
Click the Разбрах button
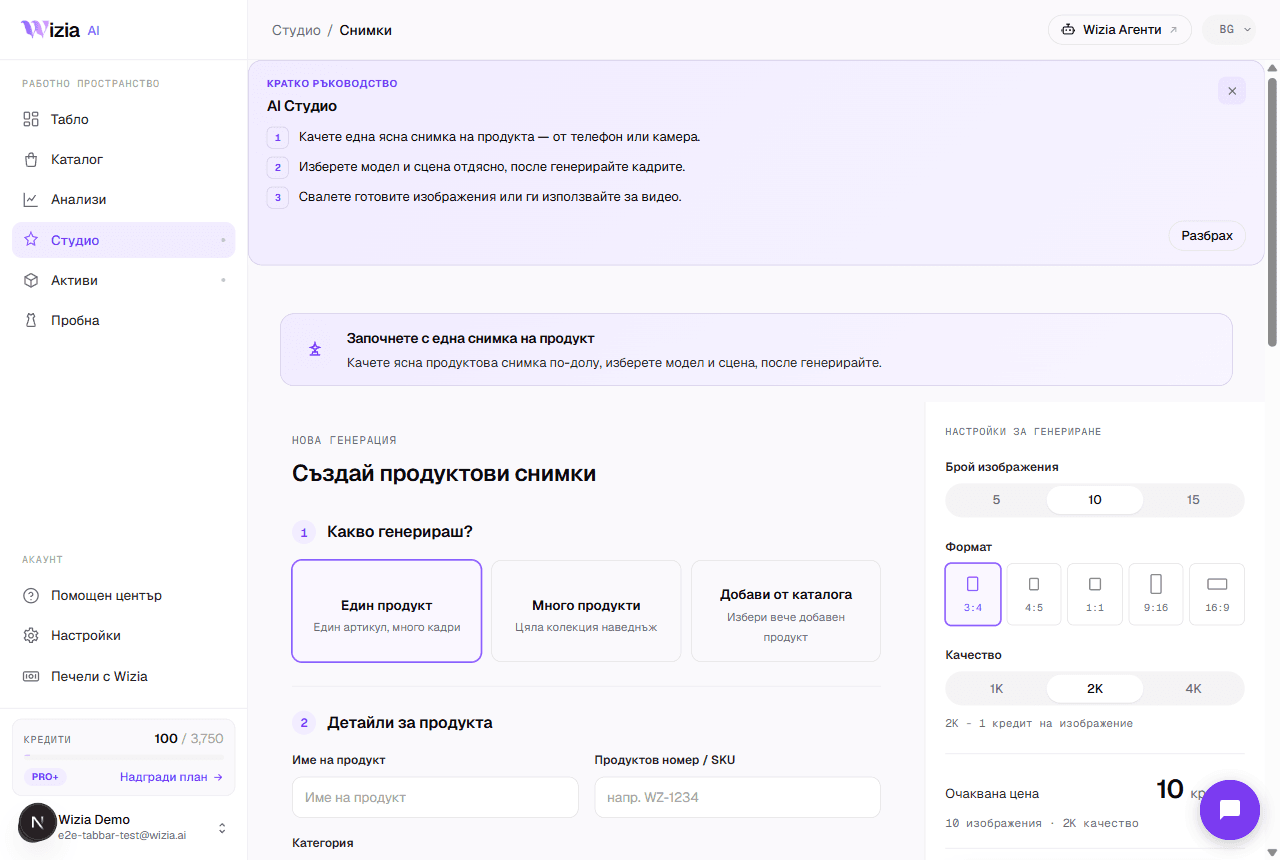pyautogui.click(x=1207, y=236)
